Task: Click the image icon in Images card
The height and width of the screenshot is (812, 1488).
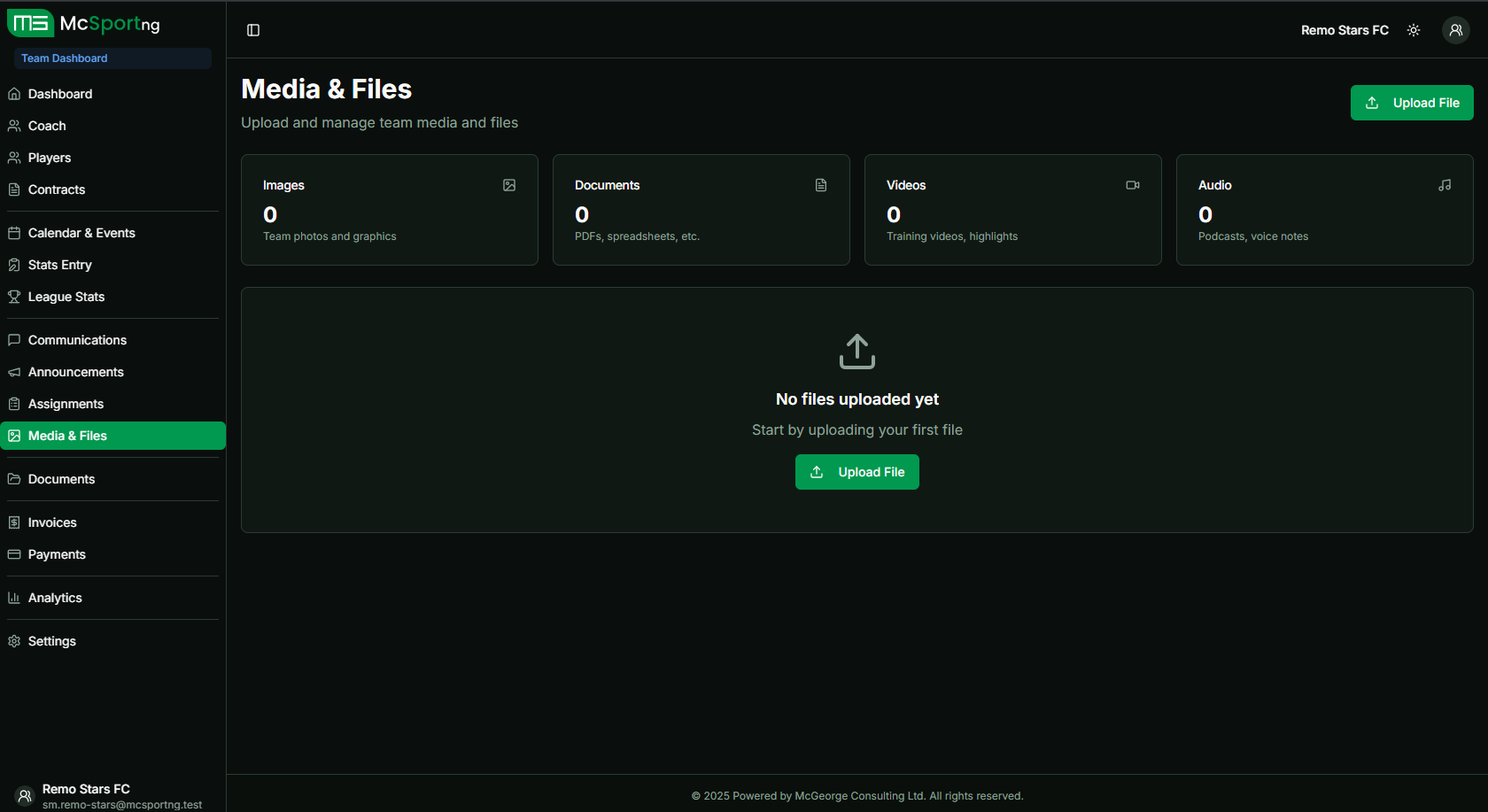Action: click(x=509, y=185)
